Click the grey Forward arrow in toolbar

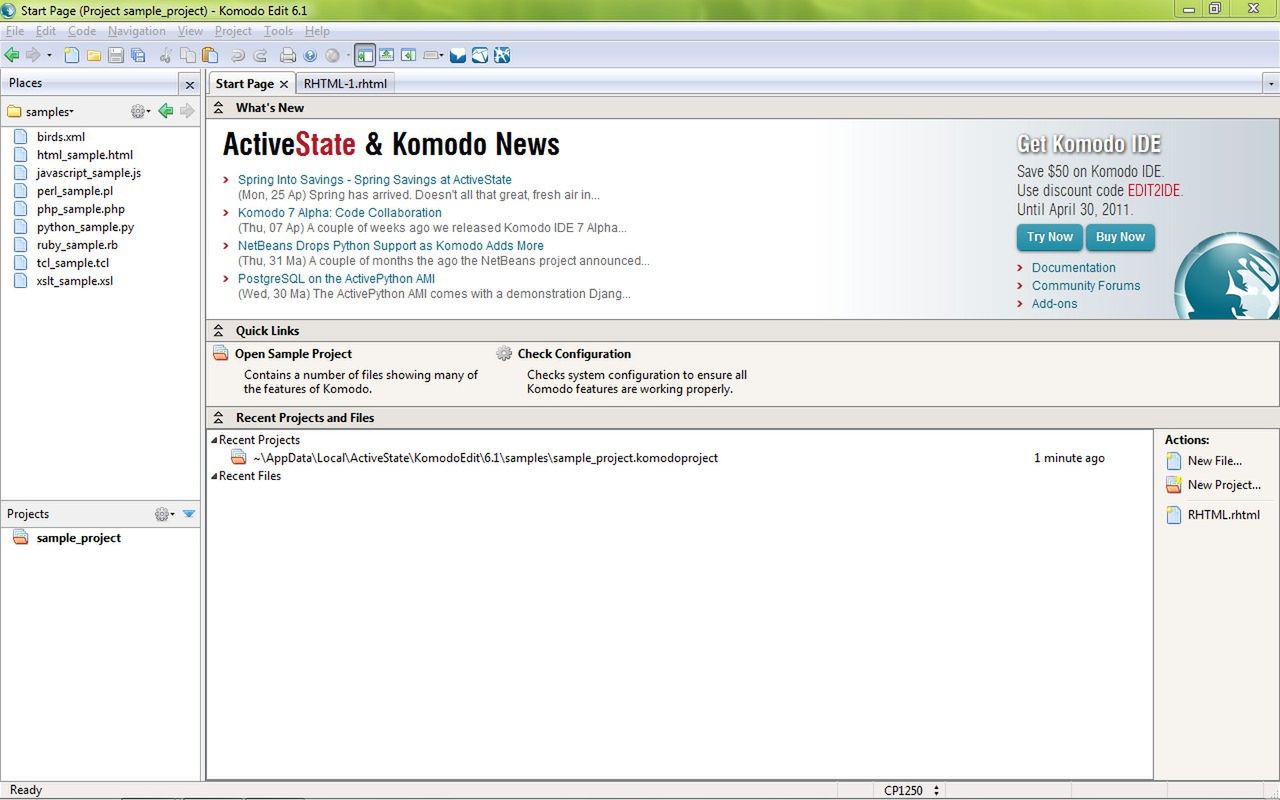coord(33,55)
